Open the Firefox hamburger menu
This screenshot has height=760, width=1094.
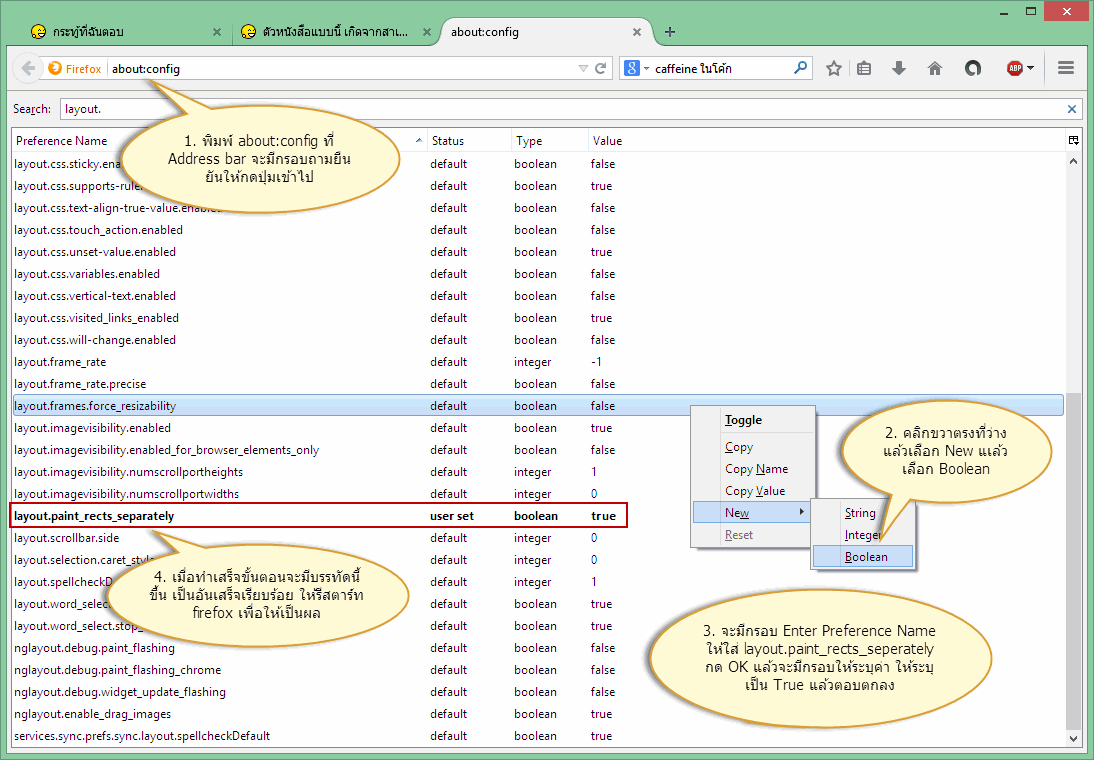click(x=1066, y=69)
